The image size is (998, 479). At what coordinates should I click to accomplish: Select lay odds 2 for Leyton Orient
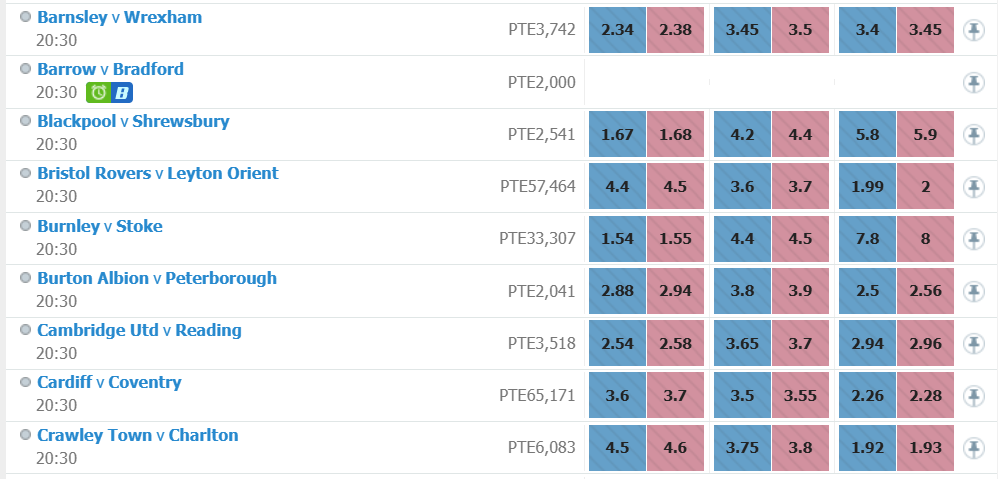pos(925,186)
